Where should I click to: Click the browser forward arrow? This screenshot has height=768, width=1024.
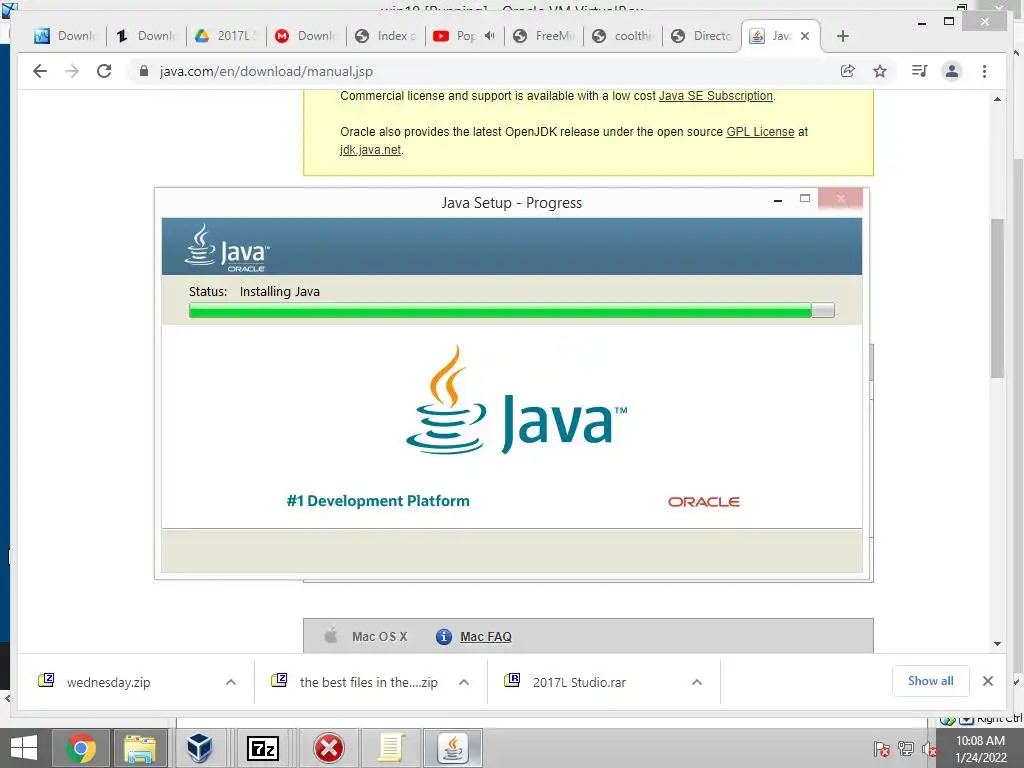pos(72,71)
